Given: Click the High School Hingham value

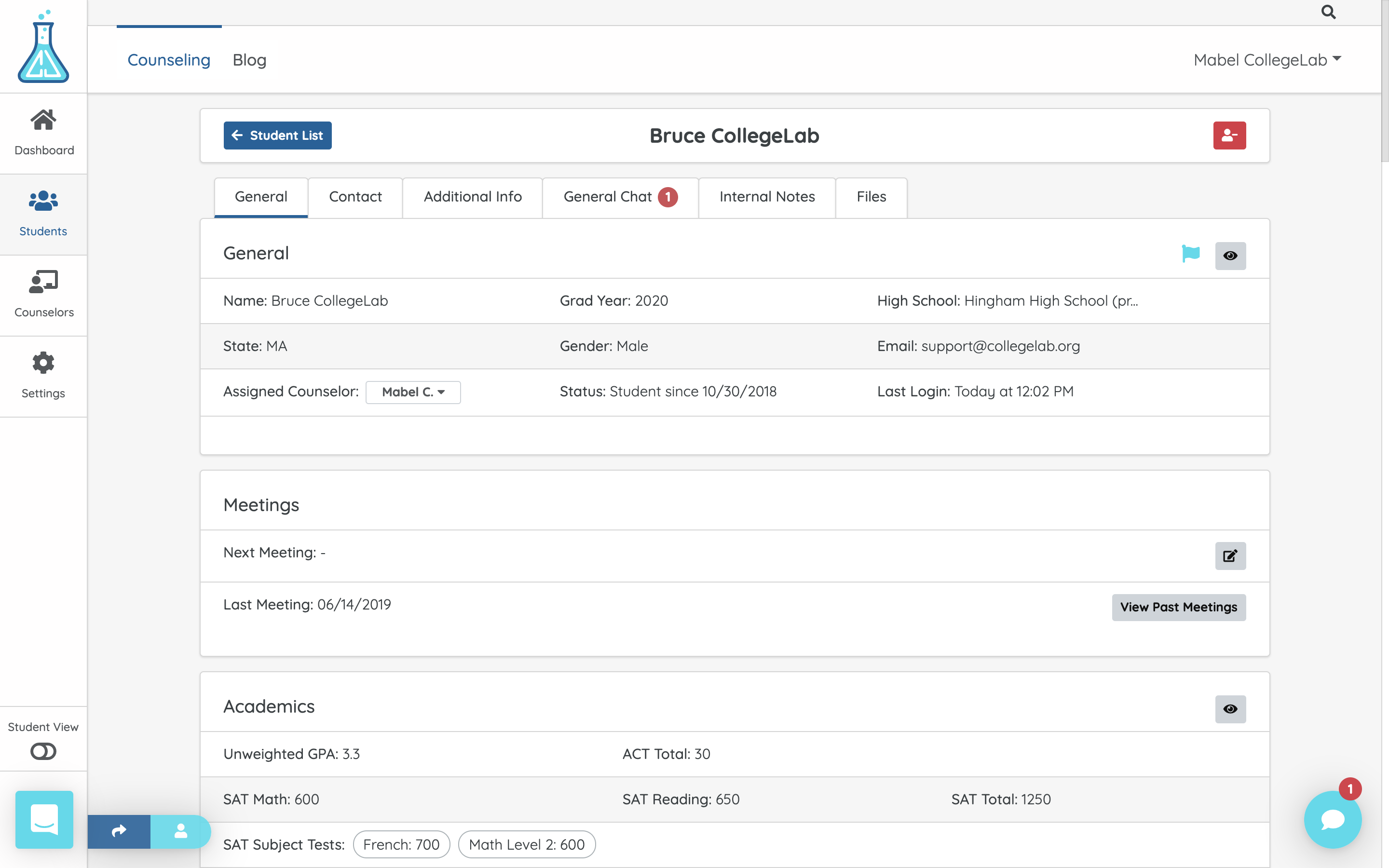Looking at the screenshot, I should coord(1051,301).
